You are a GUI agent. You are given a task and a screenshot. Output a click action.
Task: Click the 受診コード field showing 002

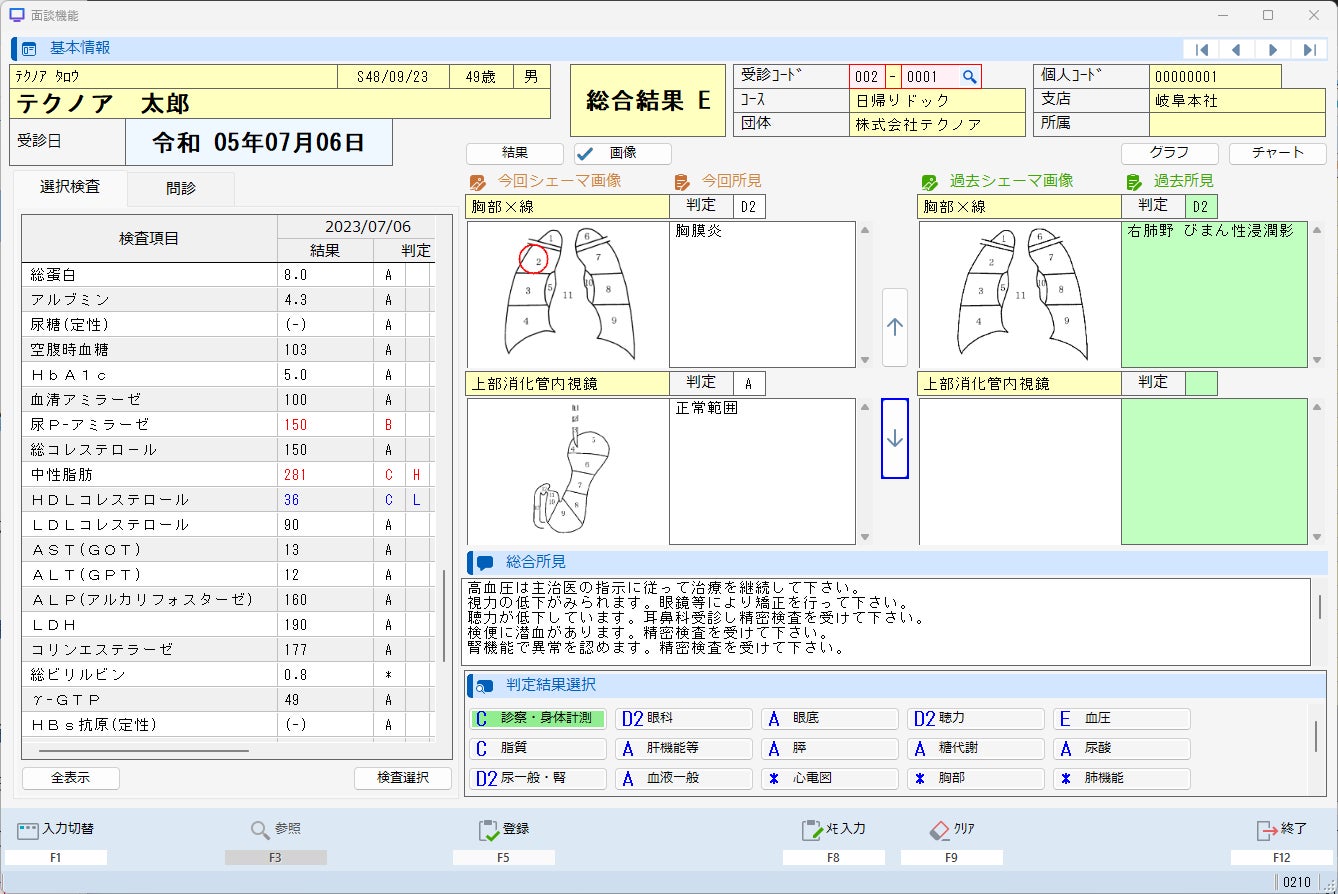pos(867,76)
